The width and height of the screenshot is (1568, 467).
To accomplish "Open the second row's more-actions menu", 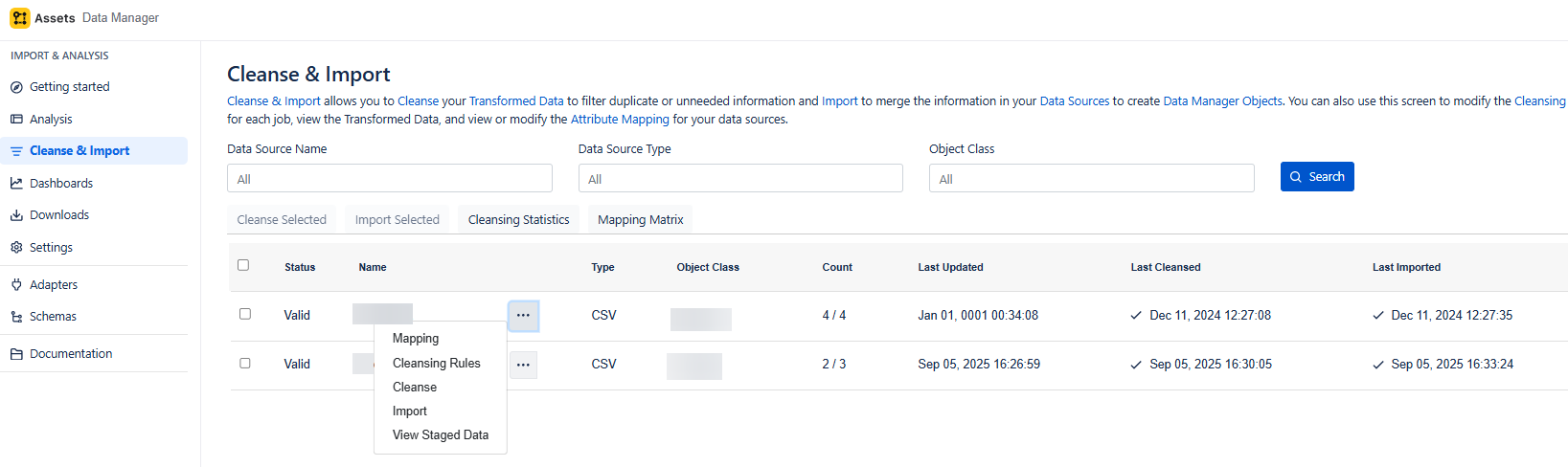I will [x=523, y=365].
